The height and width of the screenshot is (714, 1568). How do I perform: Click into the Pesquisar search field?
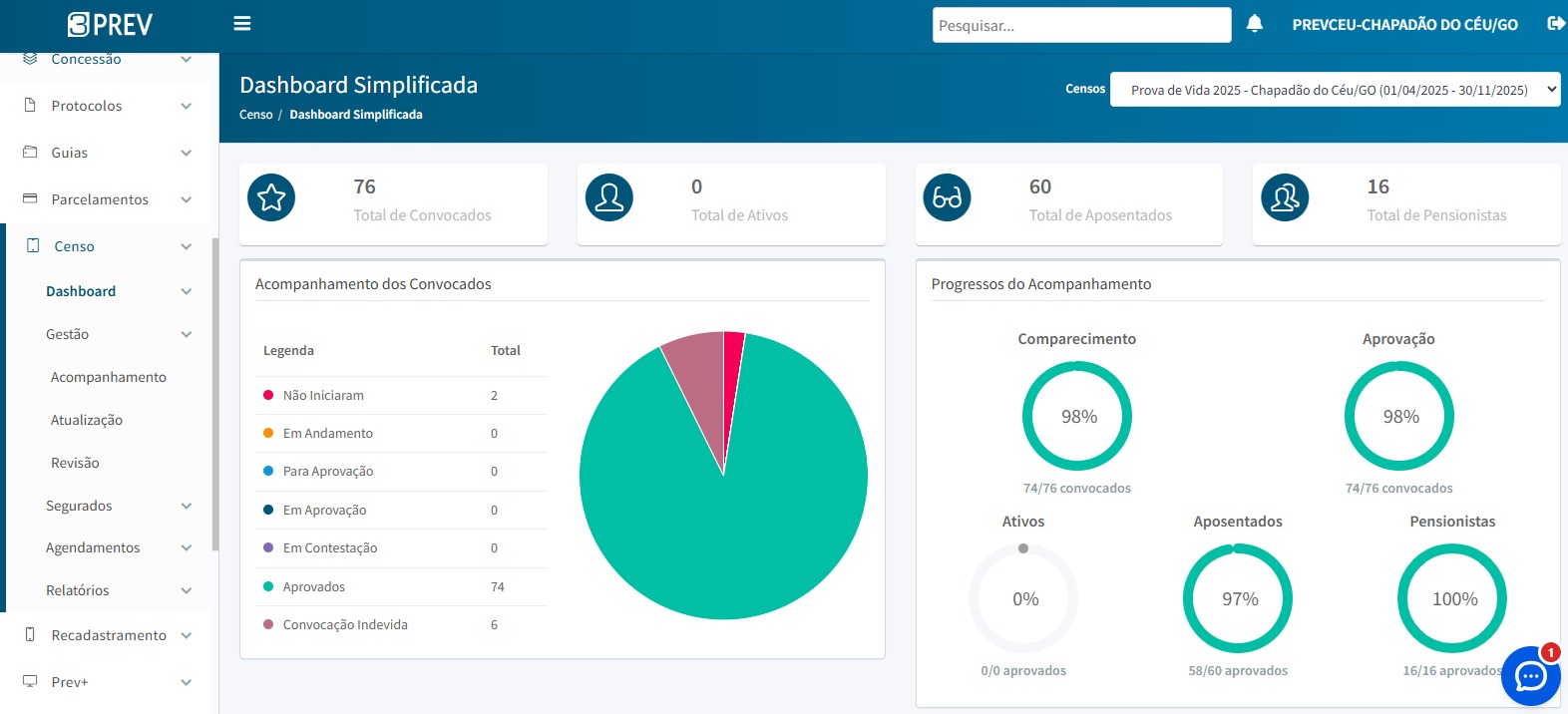pyautogui.click(x=1081, y=26)
